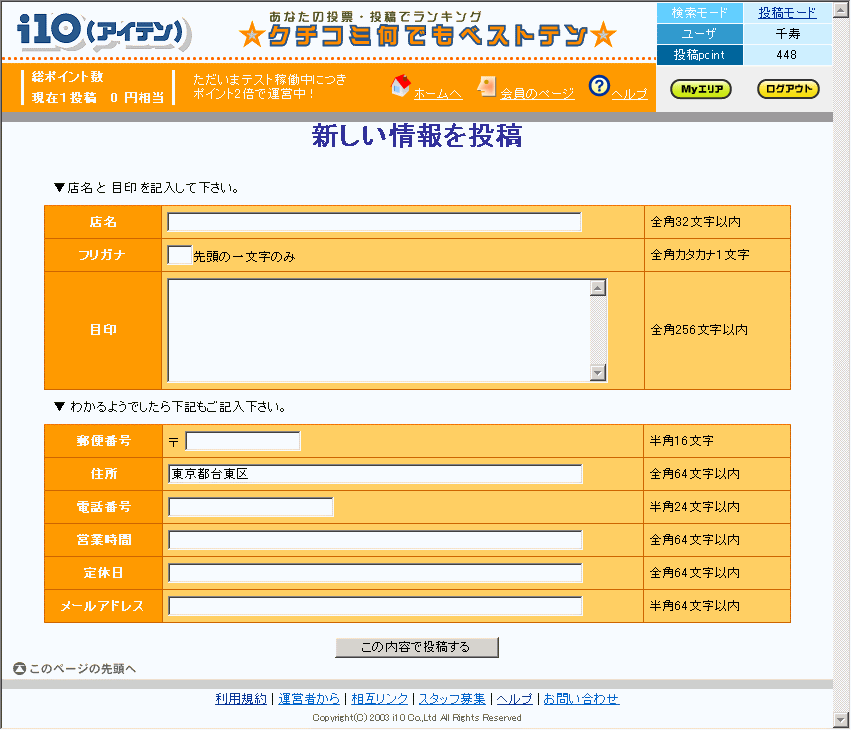Click the member page icon beside 会員のページ

coord(487,87)
